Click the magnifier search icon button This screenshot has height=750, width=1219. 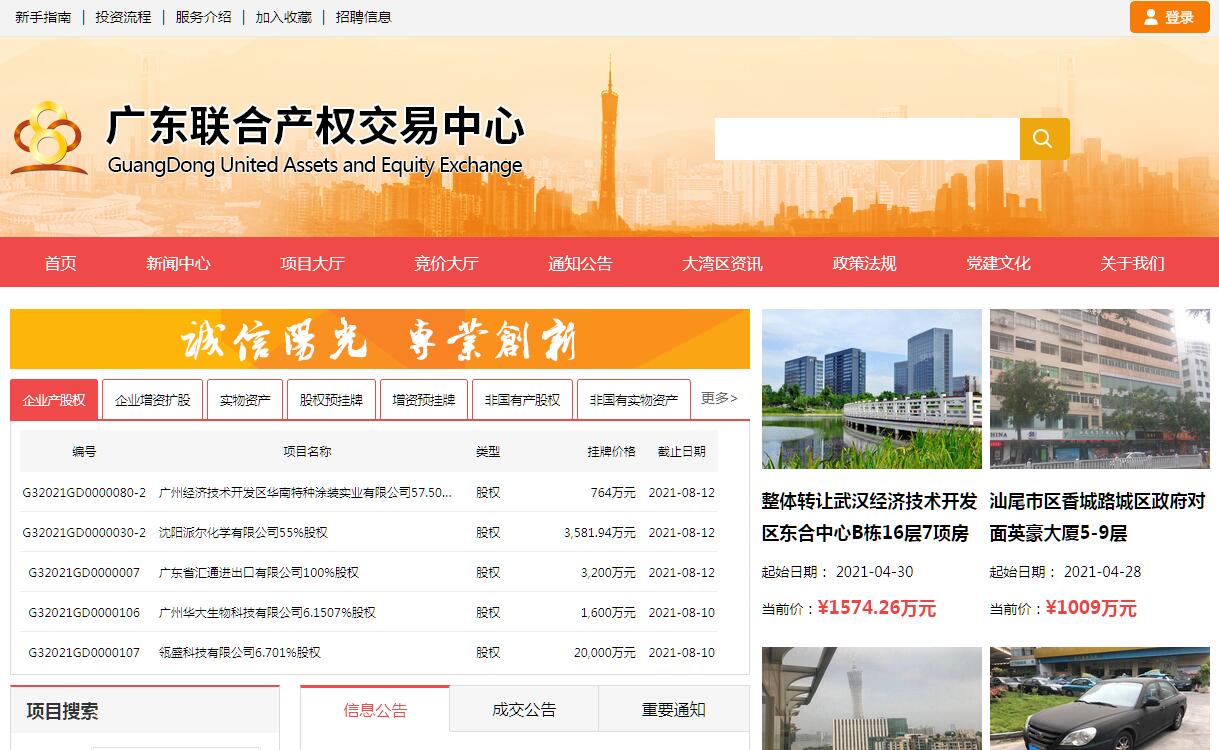(1044, 139)
